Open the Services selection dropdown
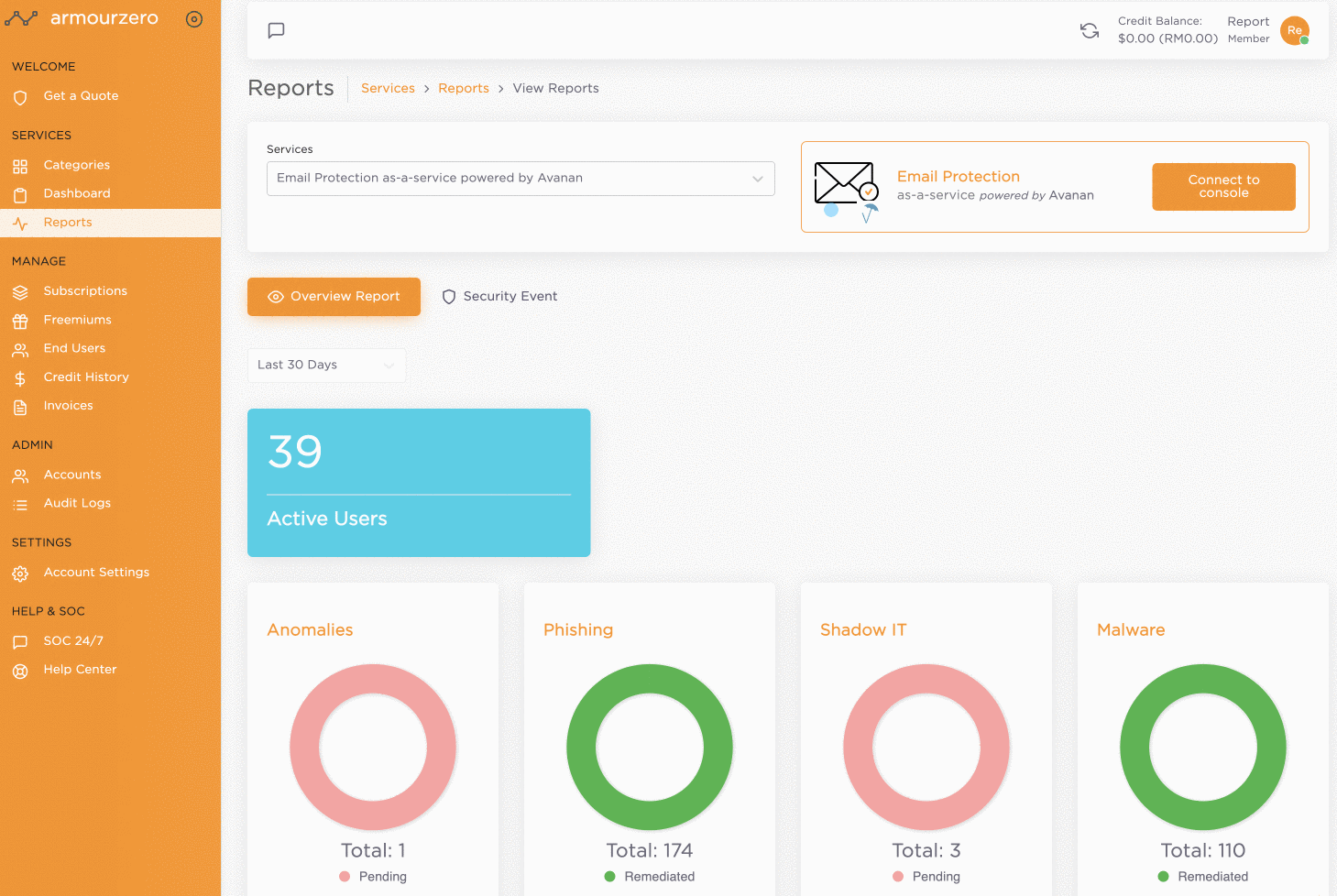 pyautogui.click(x=521, y=179)
